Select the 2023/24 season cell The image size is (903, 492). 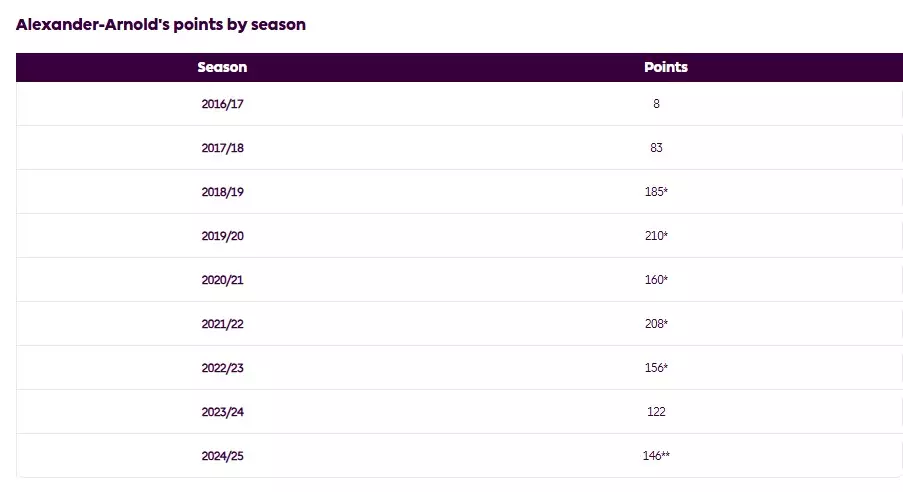pyautogui.click(x=222, y=412)
